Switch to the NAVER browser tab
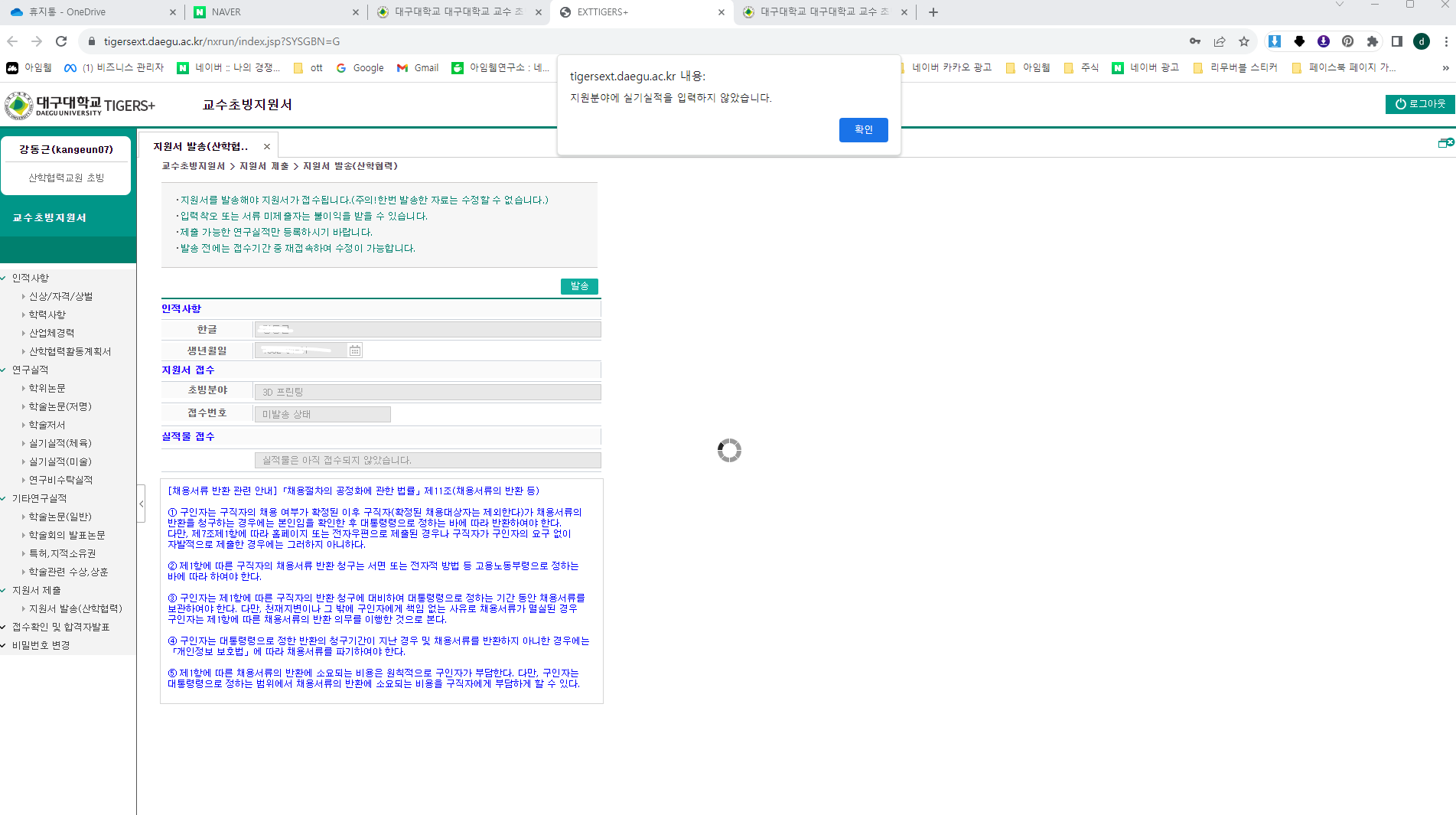This screenshot has width=1456, height=815. 226,12
